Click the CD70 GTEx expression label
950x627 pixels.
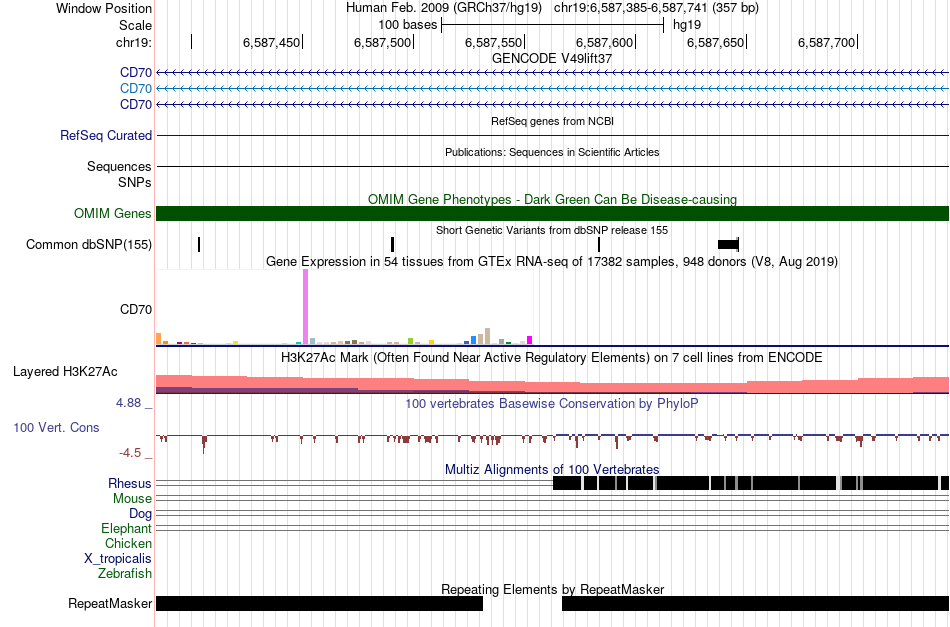pyautogui.click(x=136, y=309)
